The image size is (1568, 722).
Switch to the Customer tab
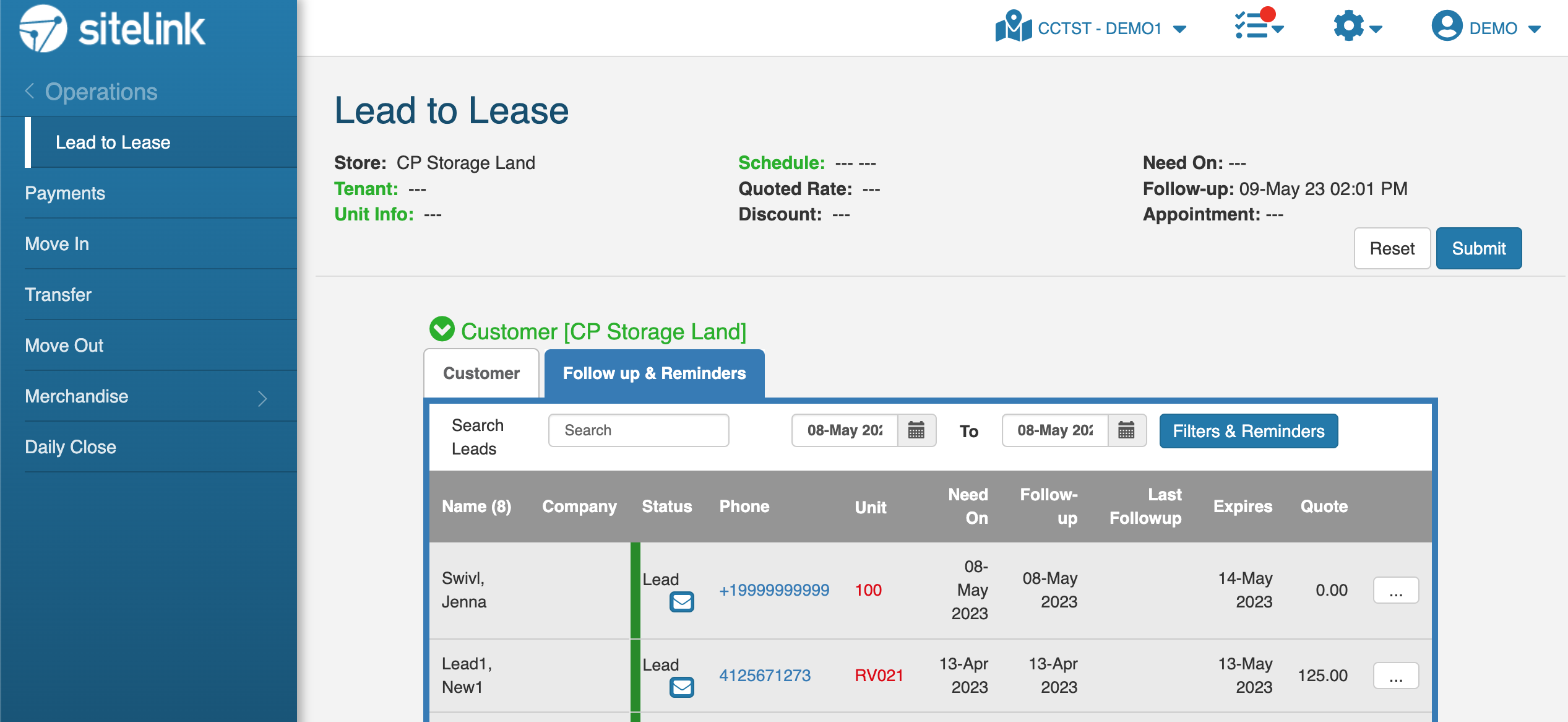481,373
